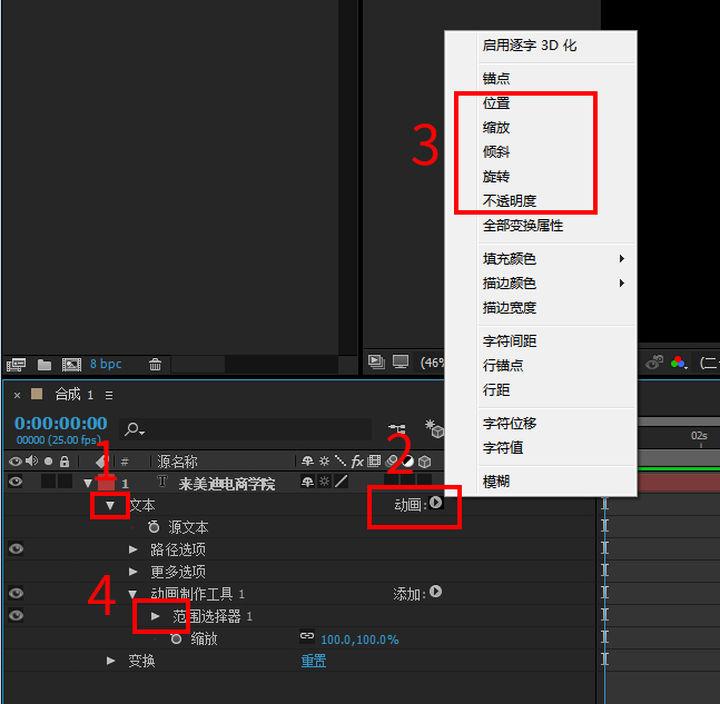Expand the 路径选项 group

133,549
